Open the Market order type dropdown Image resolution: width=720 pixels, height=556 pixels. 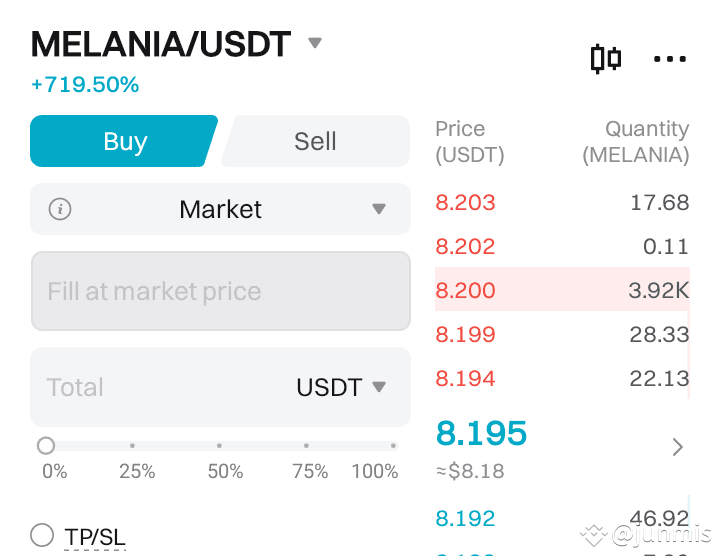pos(220,209)
